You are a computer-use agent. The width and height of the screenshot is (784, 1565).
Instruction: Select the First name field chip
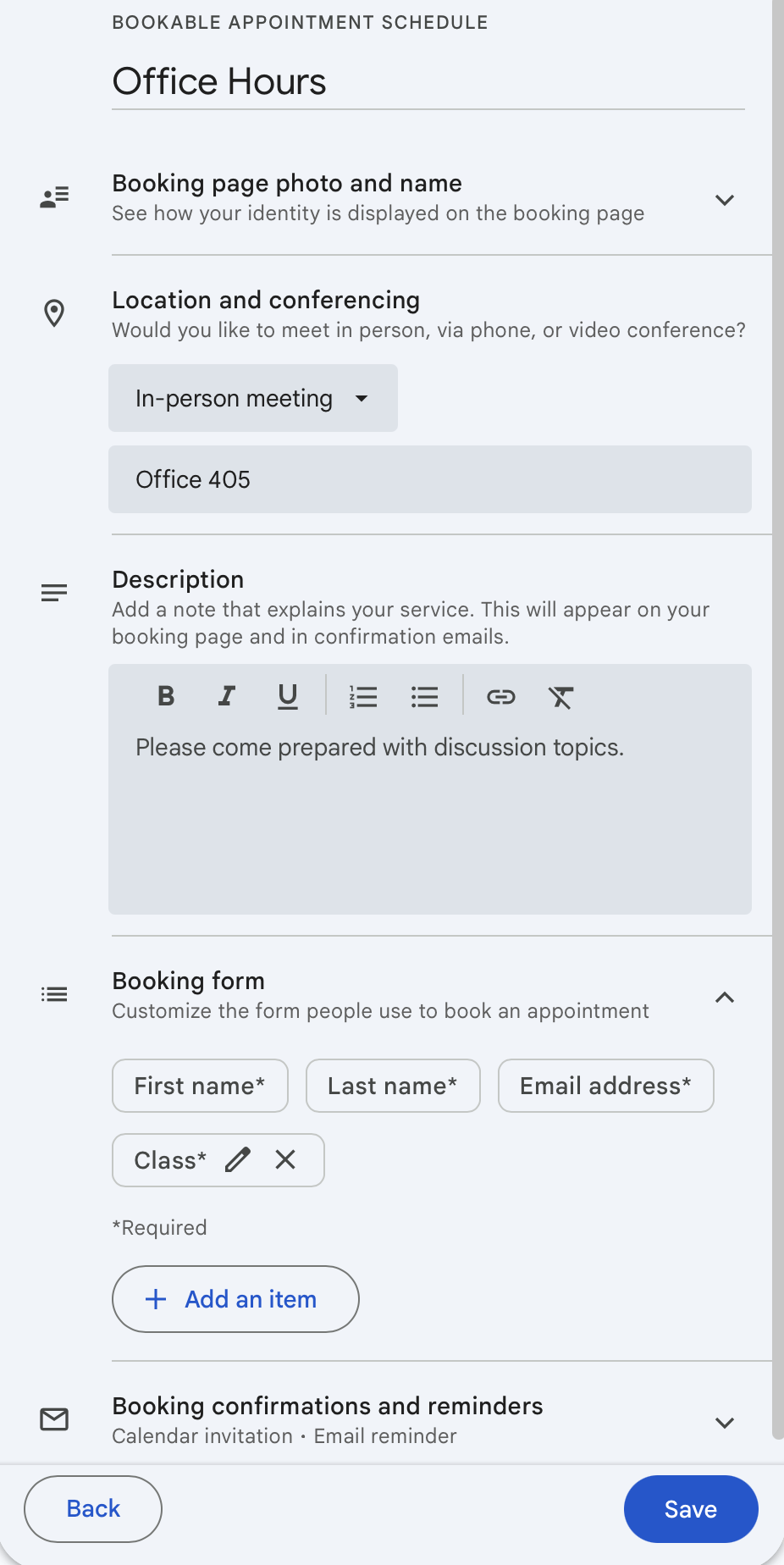point(200,1086)
